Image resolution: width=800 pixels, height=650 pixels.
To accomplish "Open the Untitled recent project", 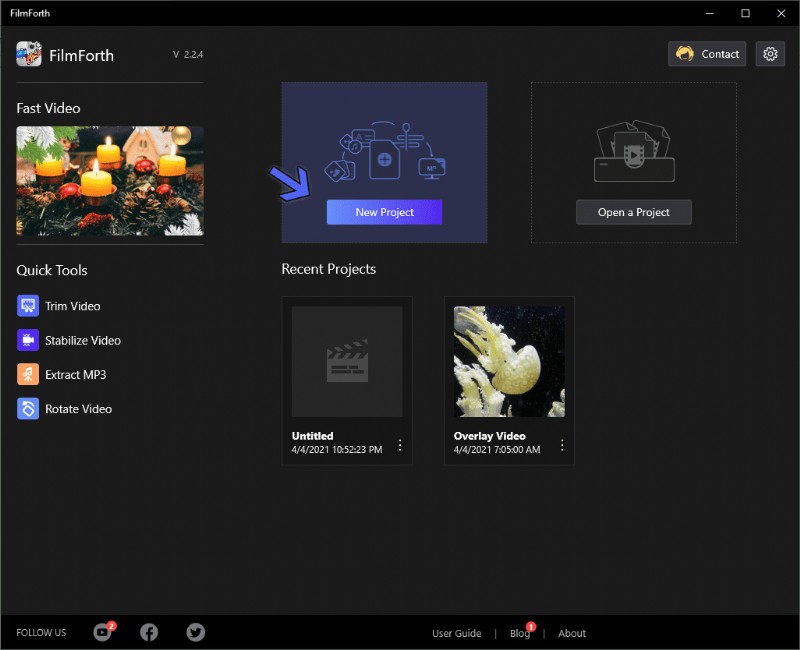I will pyautogui.click(x=347, y=361).
